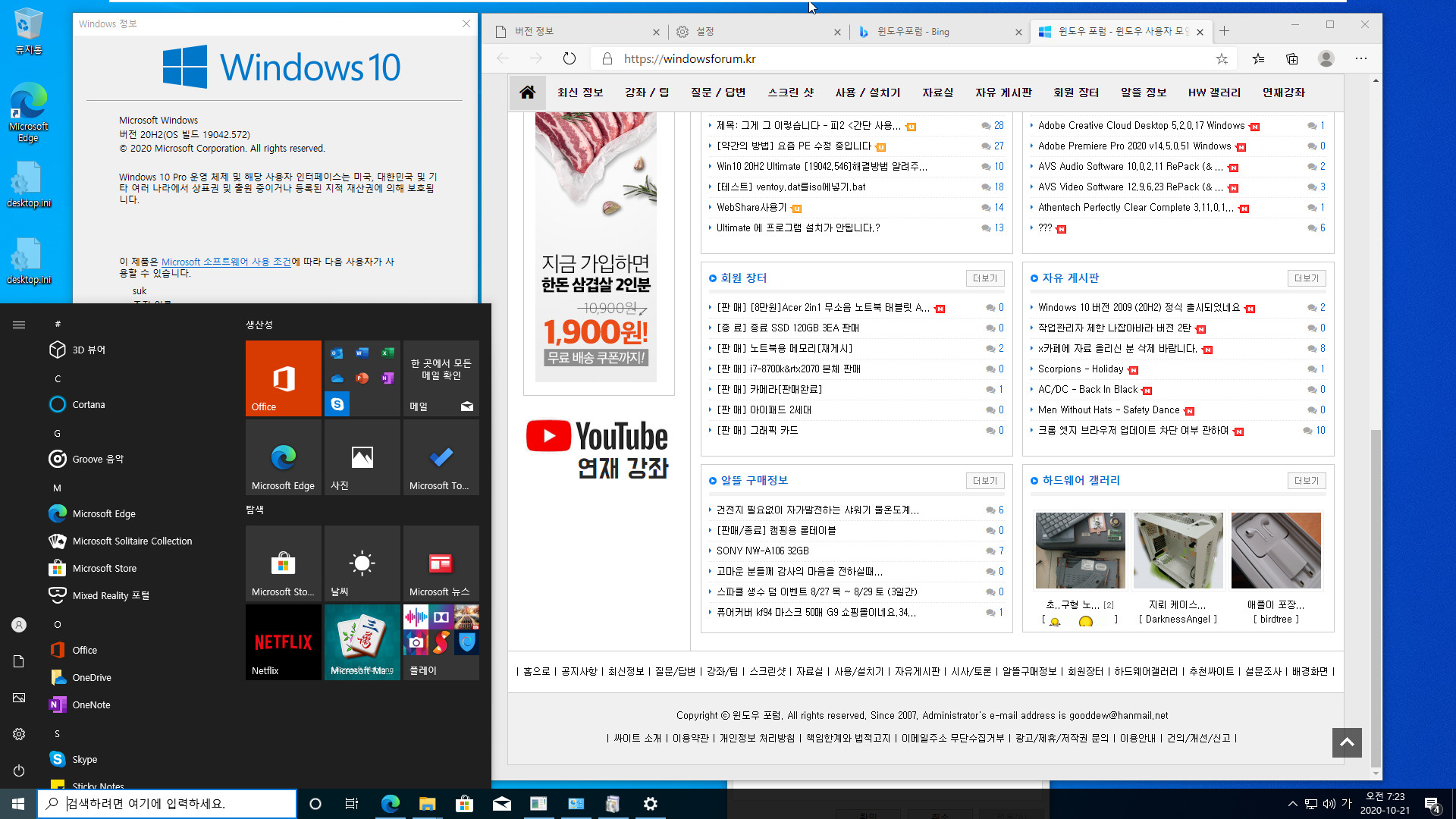Click the new tab plus button
Screen dimensions: 1456x819
1224,31
